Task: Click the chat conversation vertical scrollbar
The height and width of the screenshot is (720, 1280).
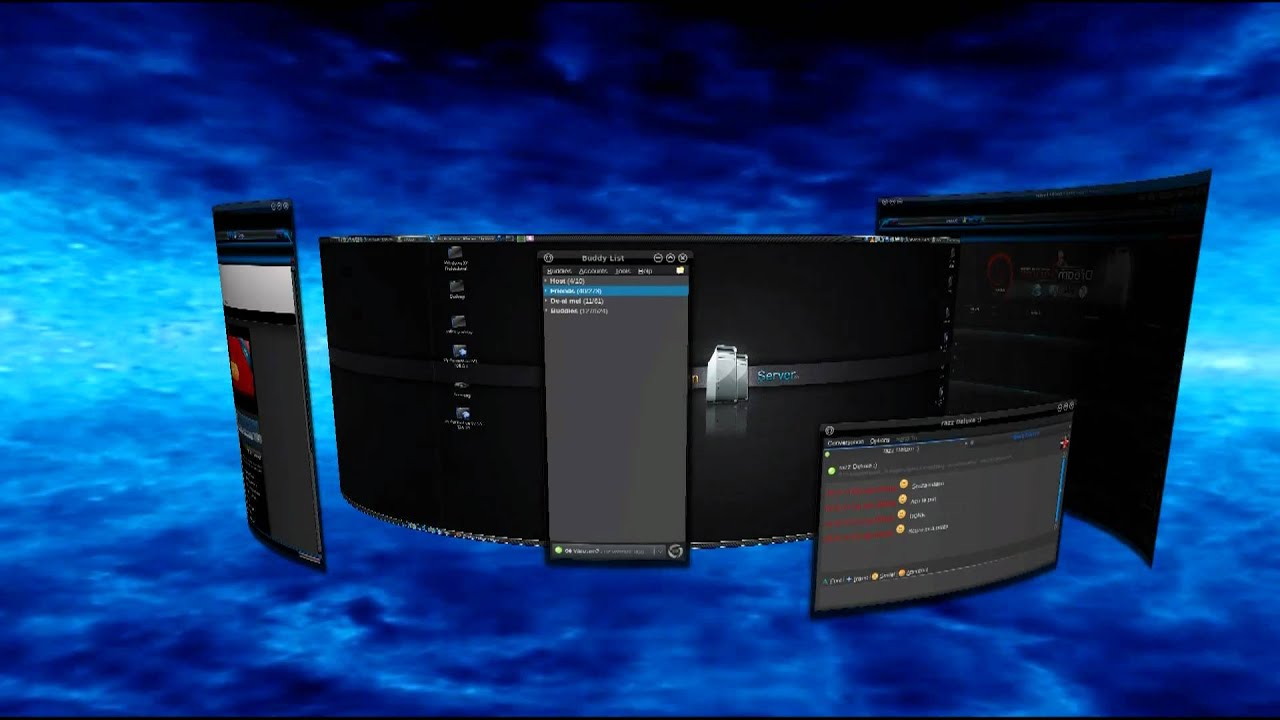Action: [1061, 489]
